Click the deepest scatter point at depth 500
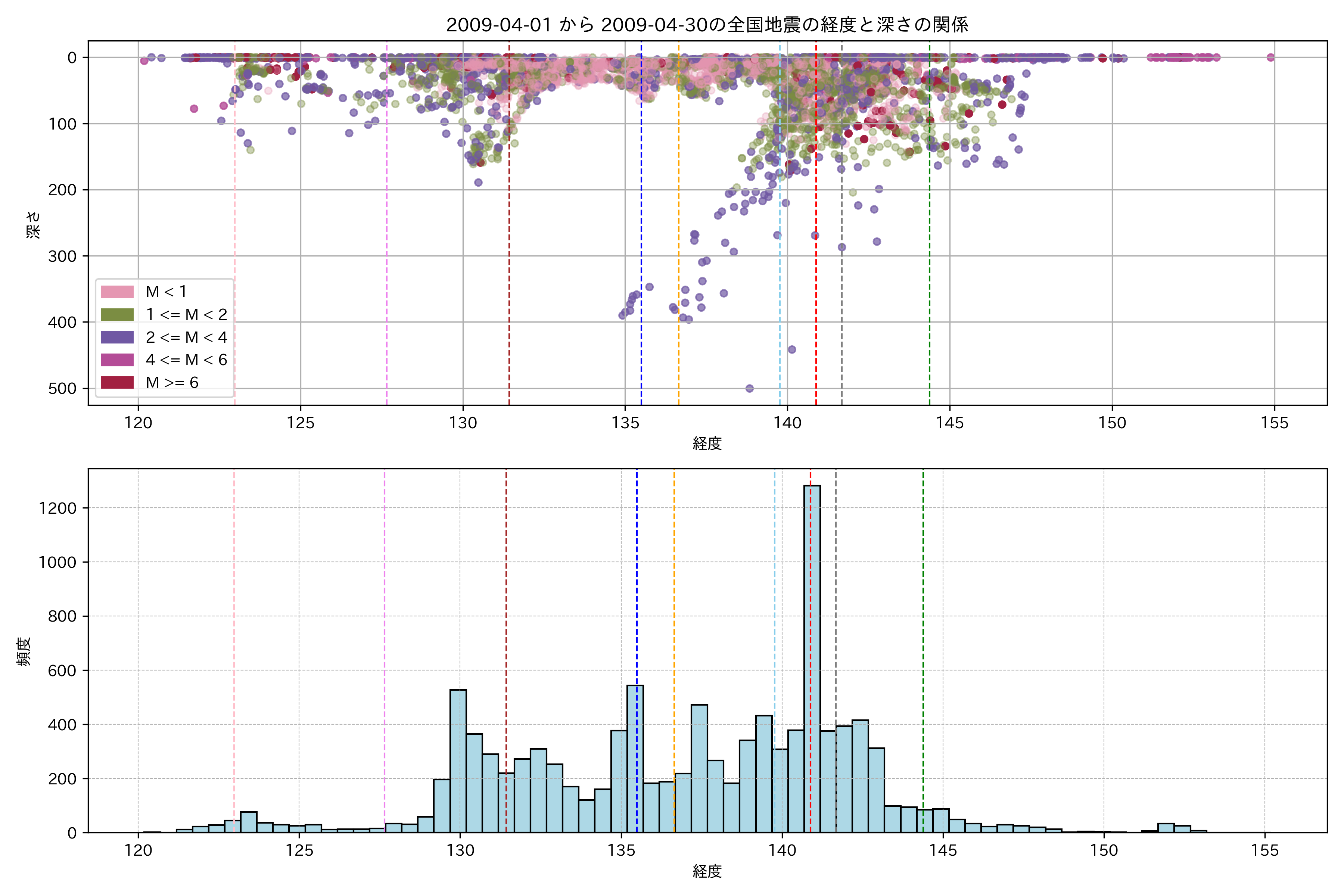The image size is (1344, 896). pos(749,389)
